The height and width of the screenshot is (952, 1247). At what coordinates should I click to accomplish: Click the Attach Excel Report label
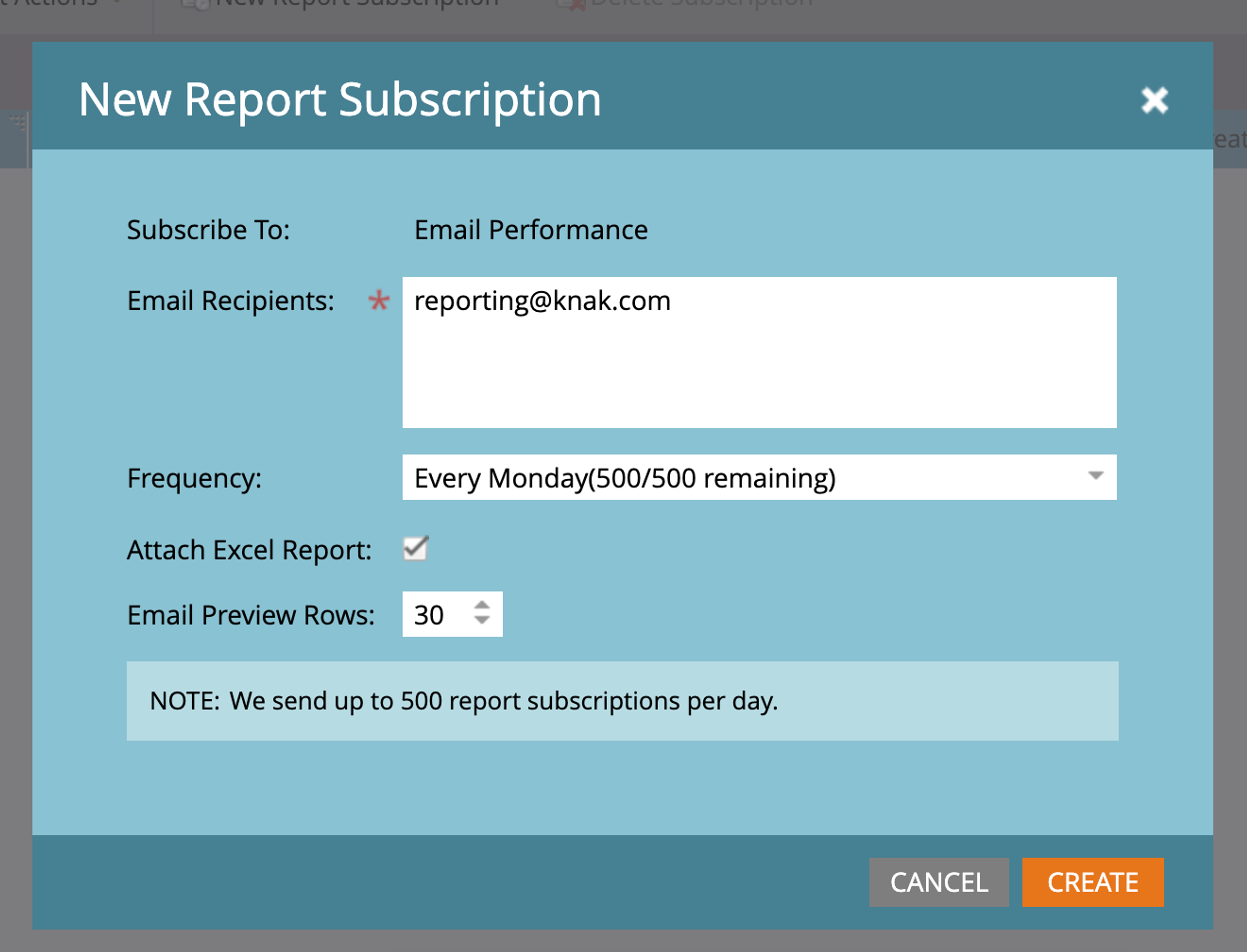(249, 550)
